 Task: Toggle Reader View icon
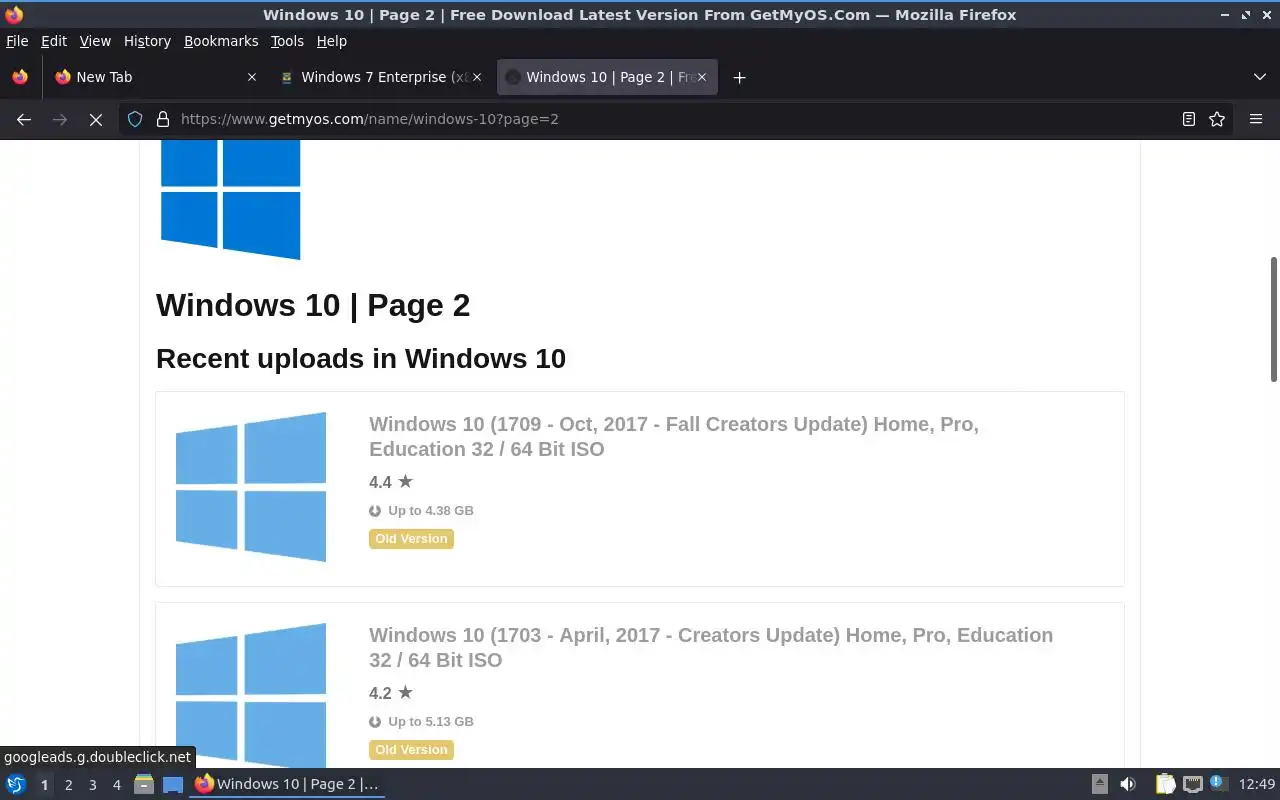pyautogui.click(x=1189, y=119)
